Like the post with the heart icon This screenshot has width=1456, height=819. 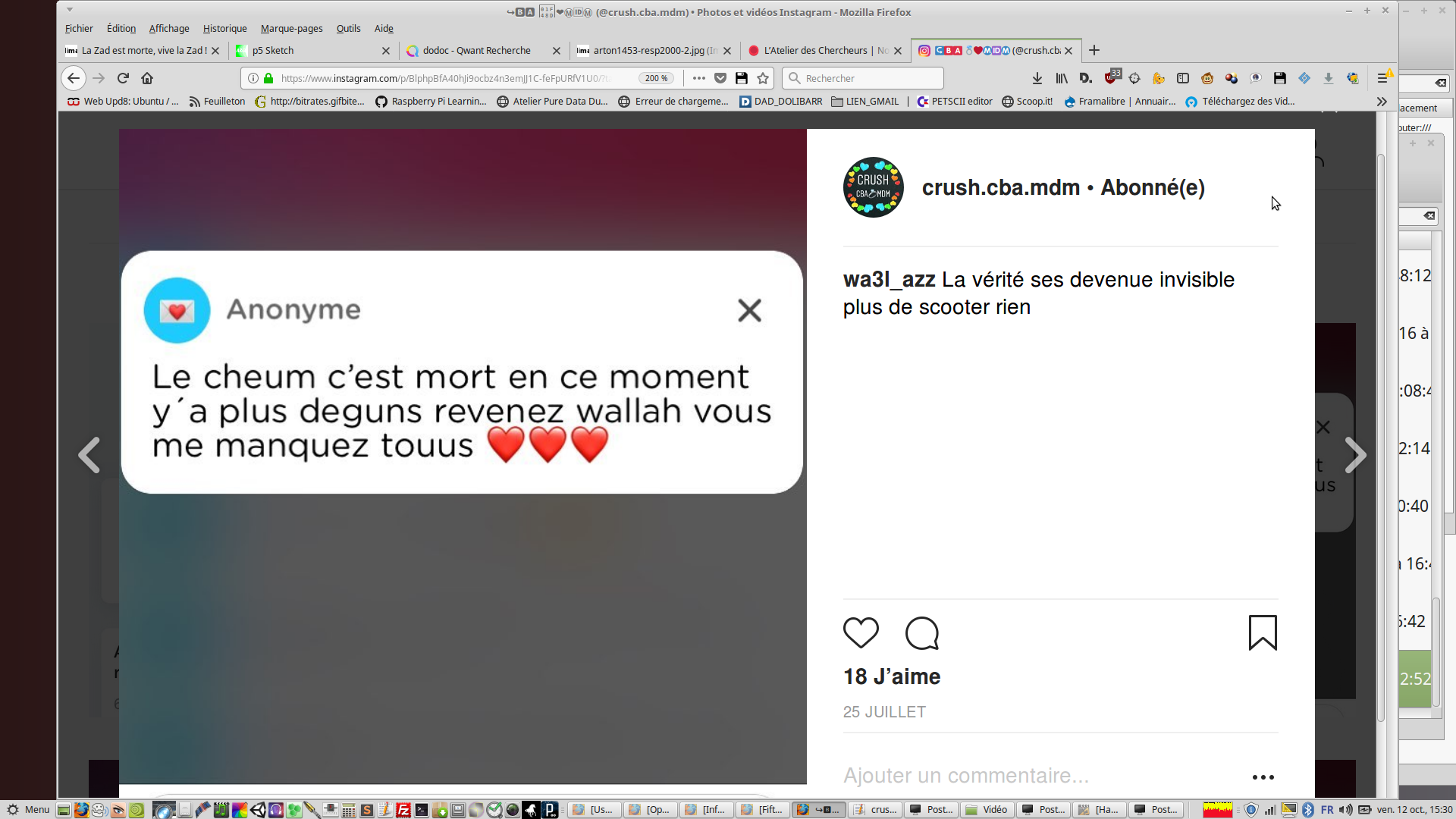pos(861,632)
